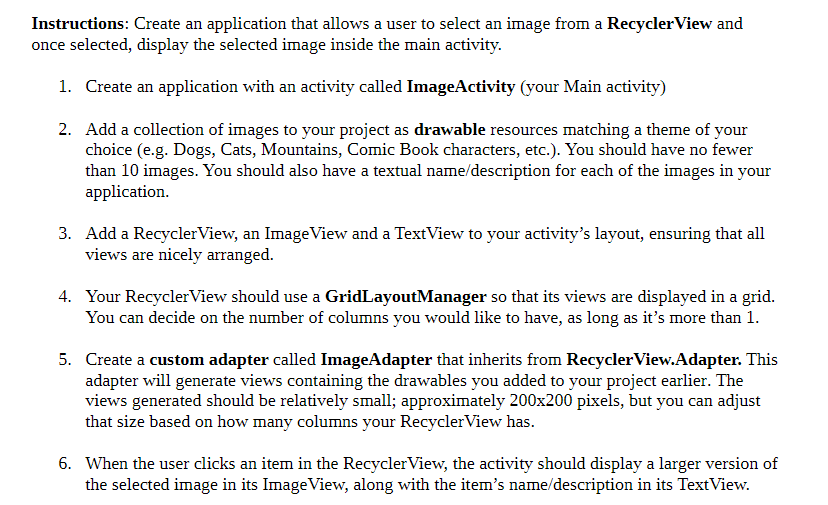
Task: Click the text "(your Main activity)"
Action: 593,87
